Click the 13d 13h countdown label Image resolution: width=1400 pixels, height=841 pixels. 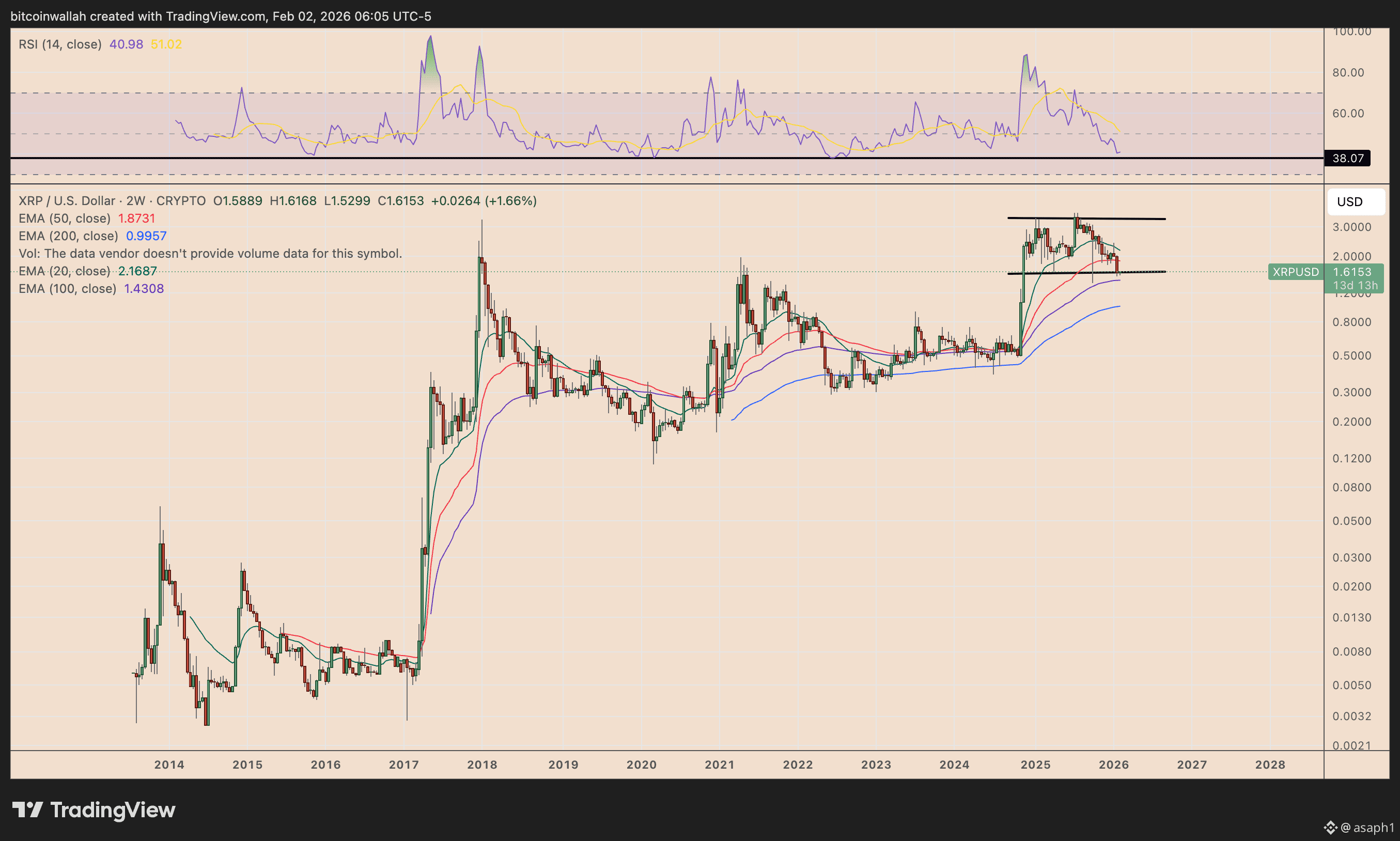(x=1355, y=286)
